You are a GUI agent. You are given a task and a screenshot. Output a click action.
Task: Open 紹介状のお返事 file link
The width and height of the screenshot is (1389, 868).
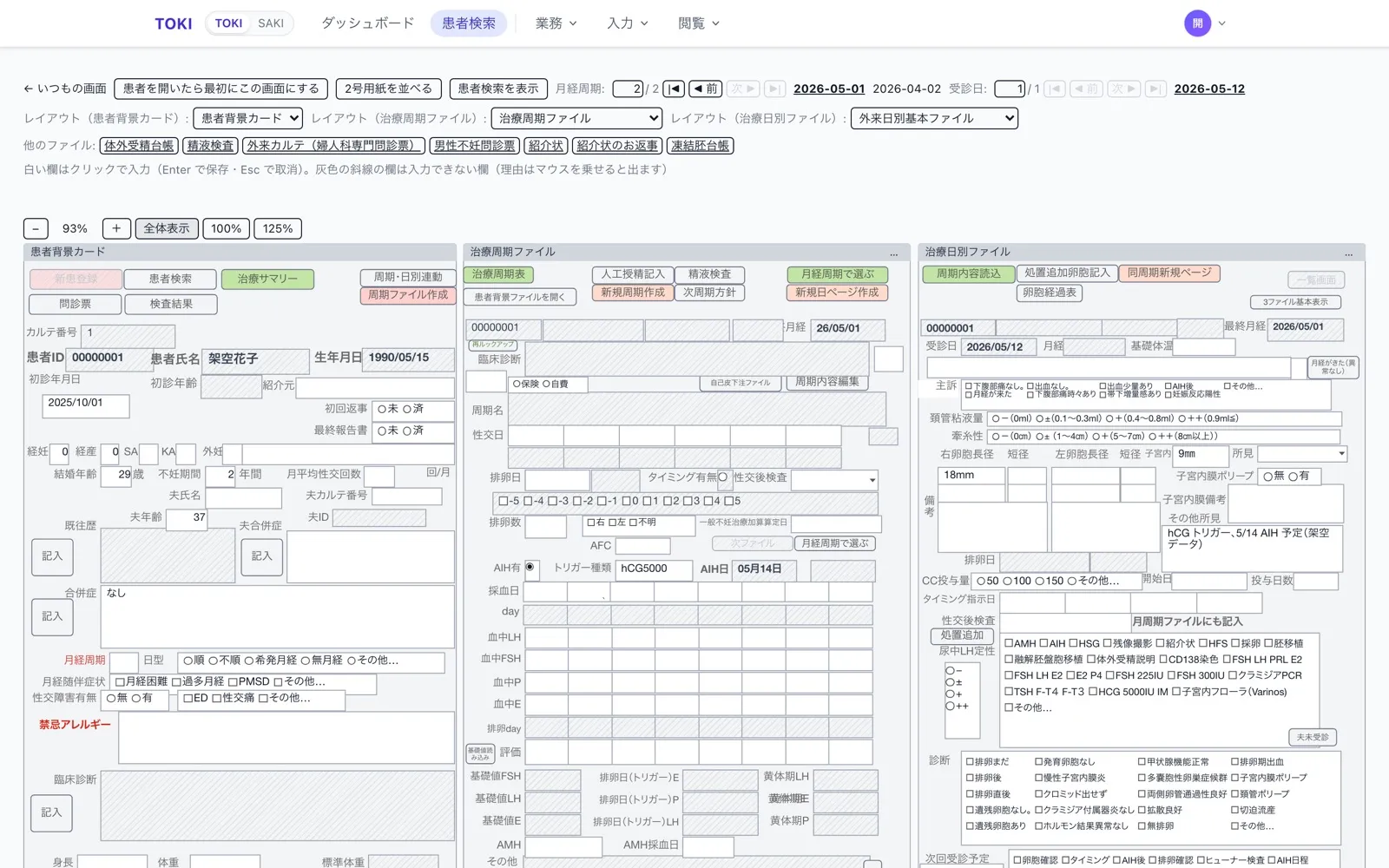[617, 146]
